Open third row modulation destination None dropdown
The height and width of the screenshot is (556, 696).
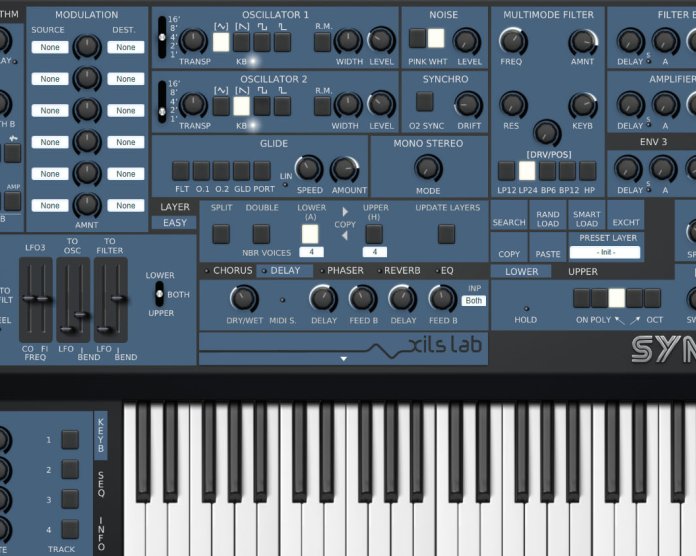(126, 110)
